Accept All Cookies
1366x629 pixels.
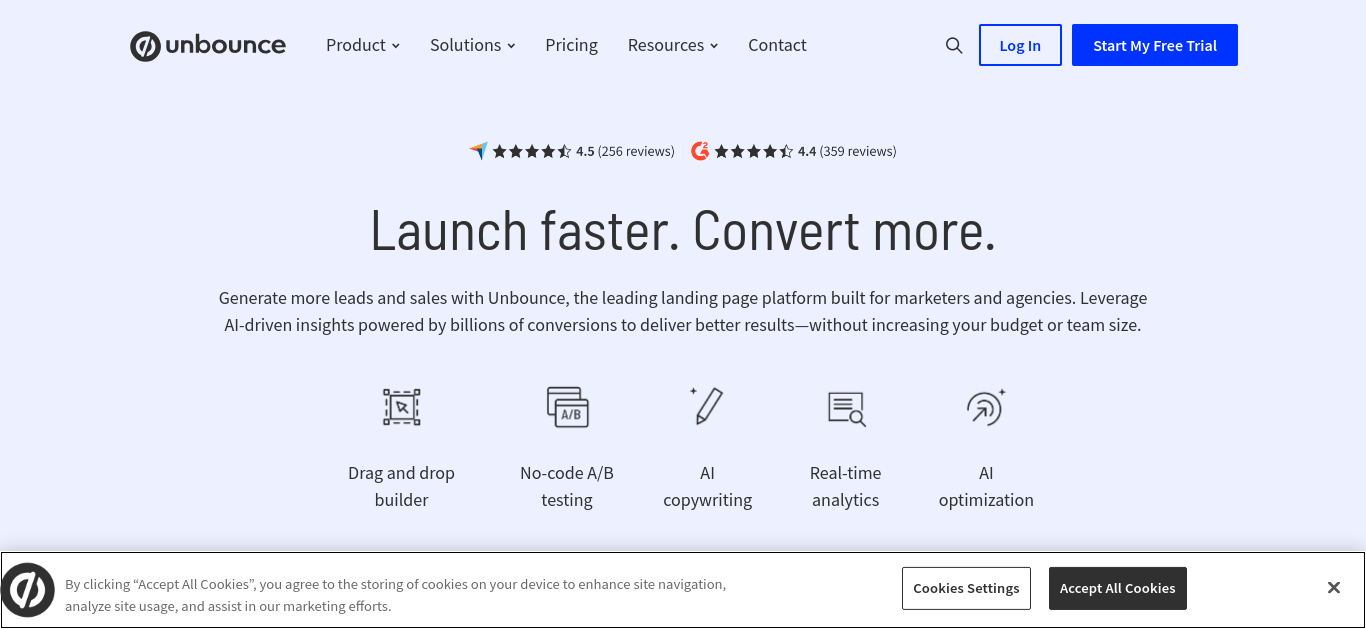point(1117,588)
